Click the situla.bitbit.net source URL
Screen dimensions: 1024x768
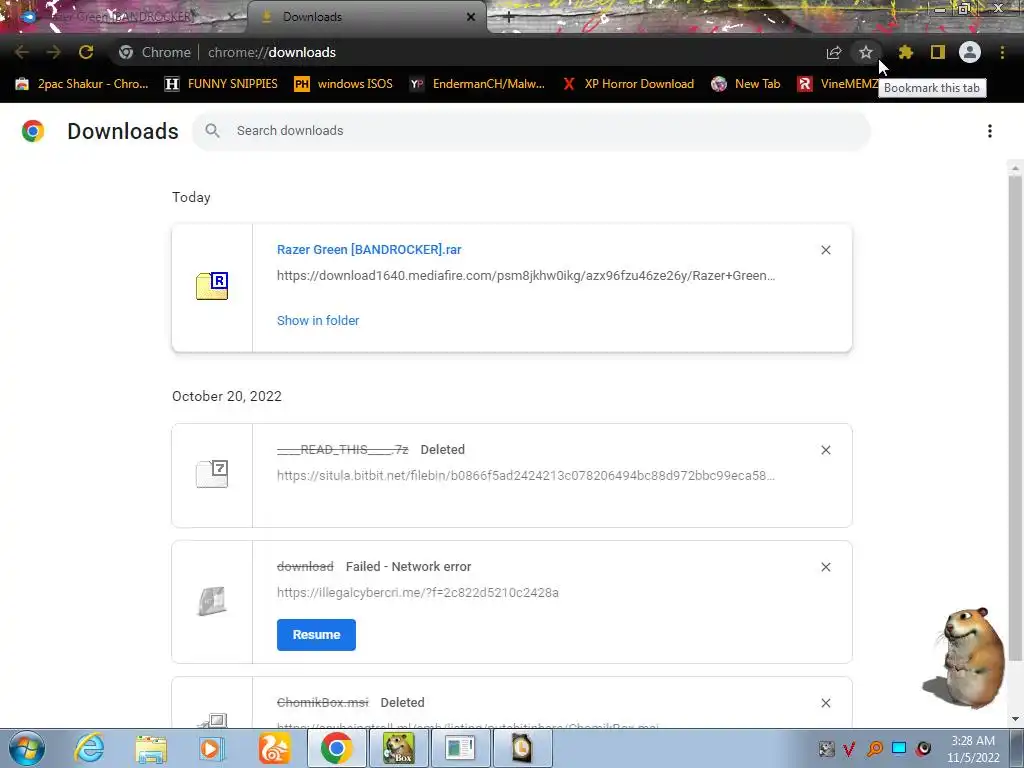point(526,475)
